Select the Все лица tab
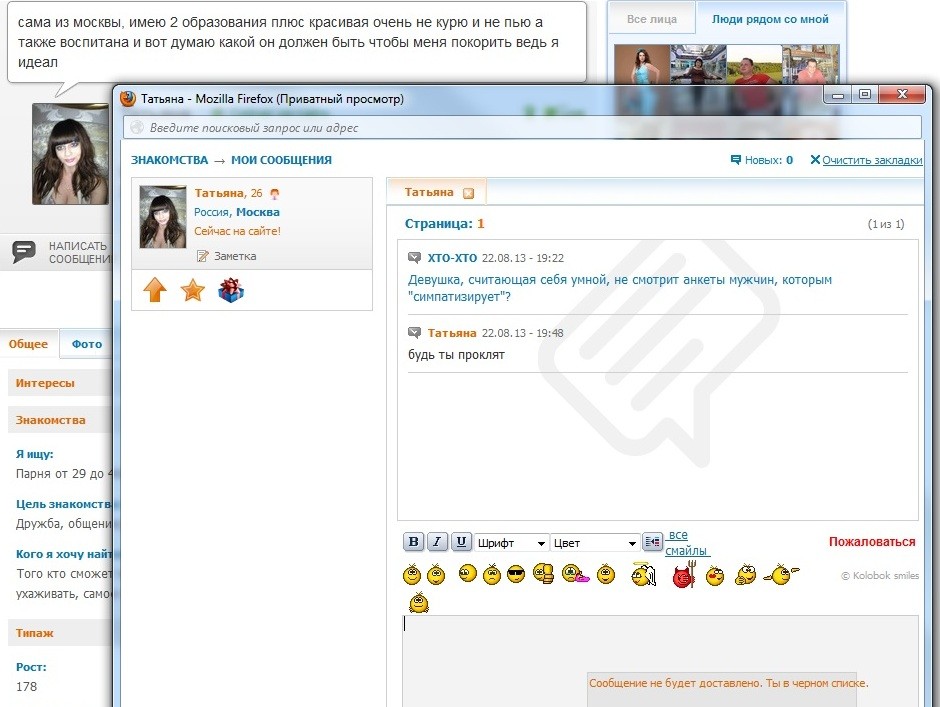 [651, 19]
